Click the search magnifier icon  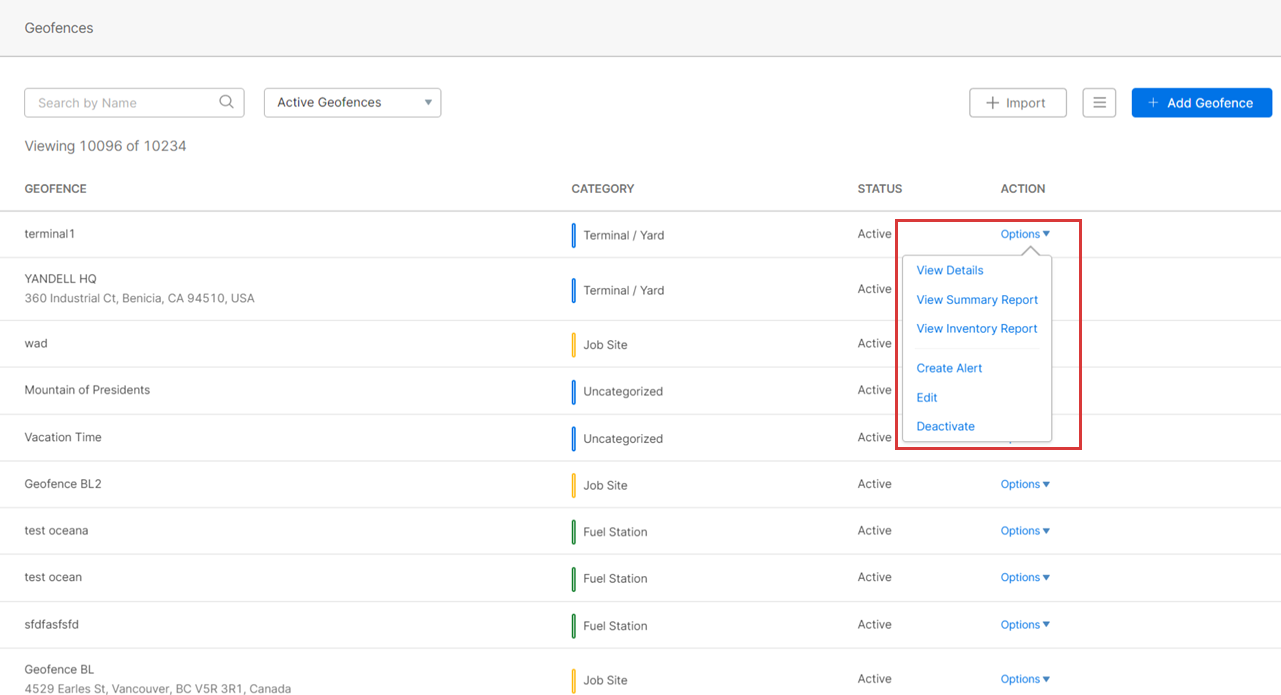click(226, 102)
